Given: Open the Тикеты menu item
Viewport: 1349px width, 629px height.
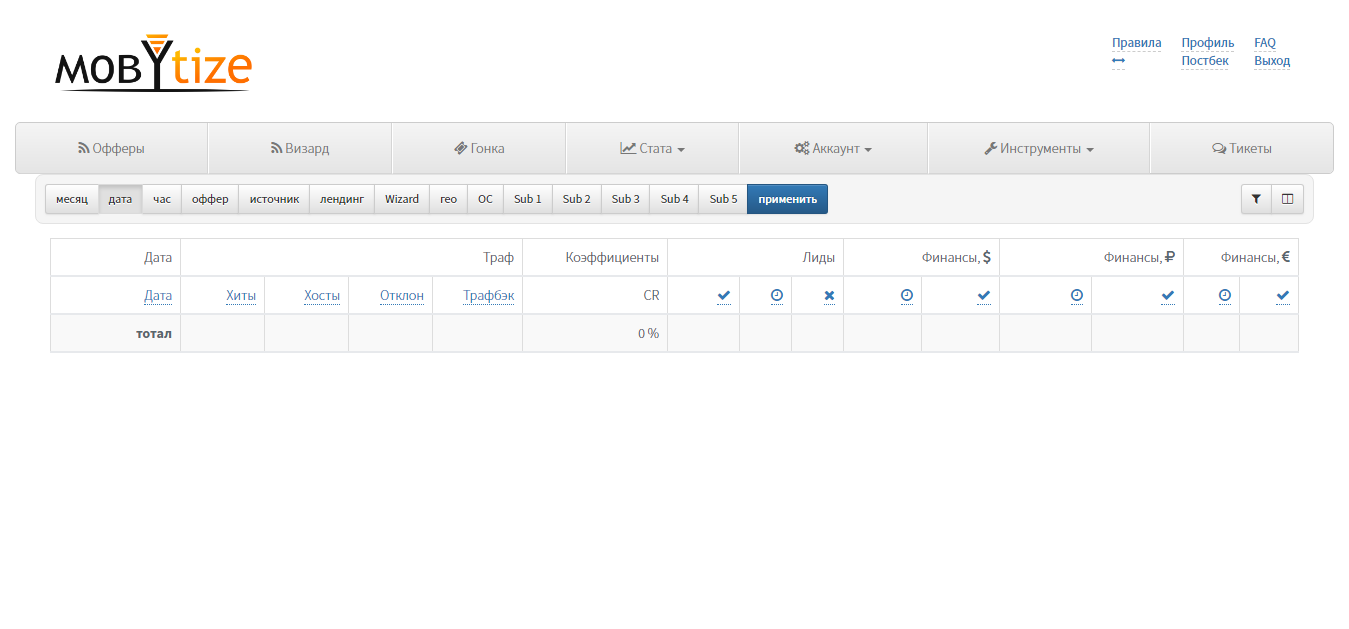Looking at the screenshot, I should [1241, 148].
